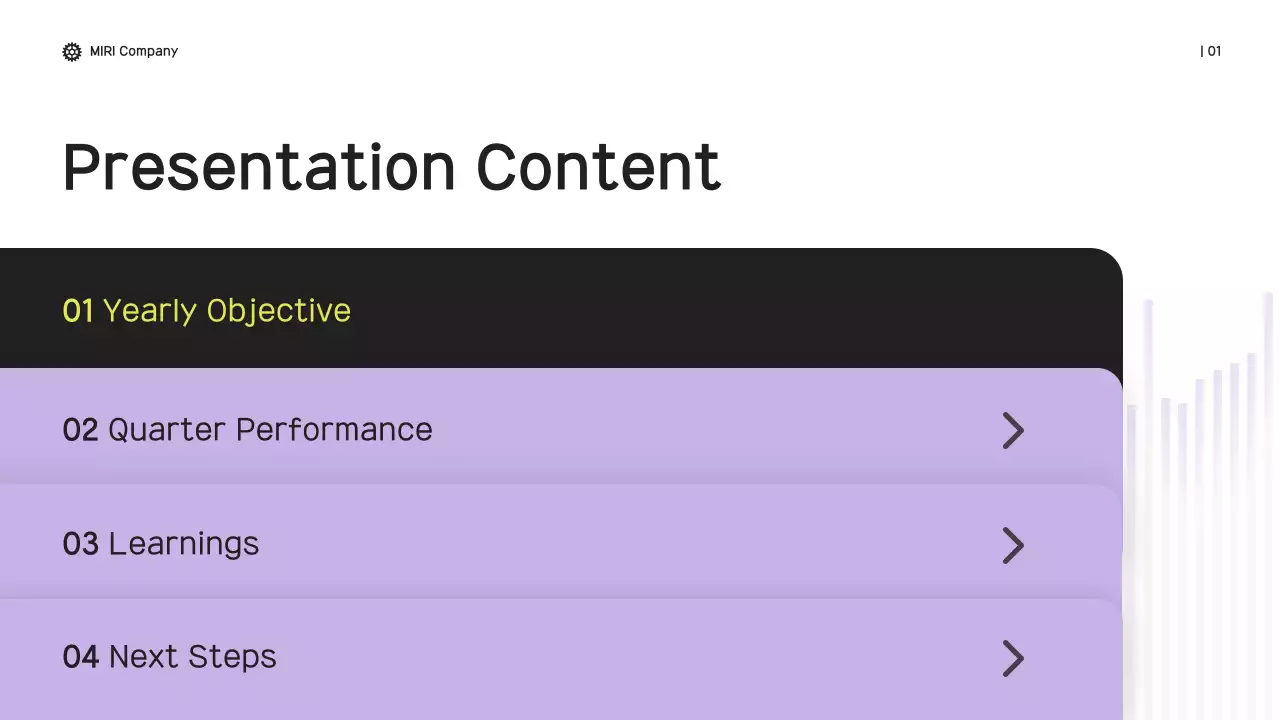Open the Quarter Performance section label
Screen dimensions: 1280x720
(270, 430)
